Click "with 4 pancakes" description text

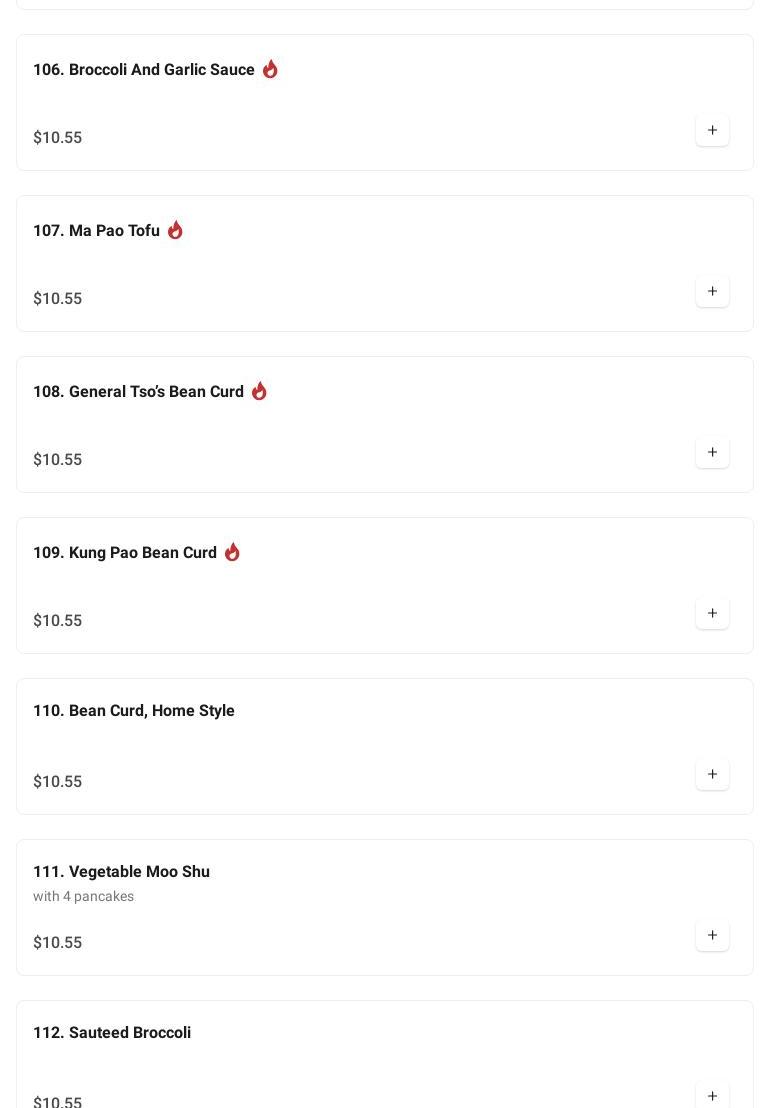pos(83,896)
